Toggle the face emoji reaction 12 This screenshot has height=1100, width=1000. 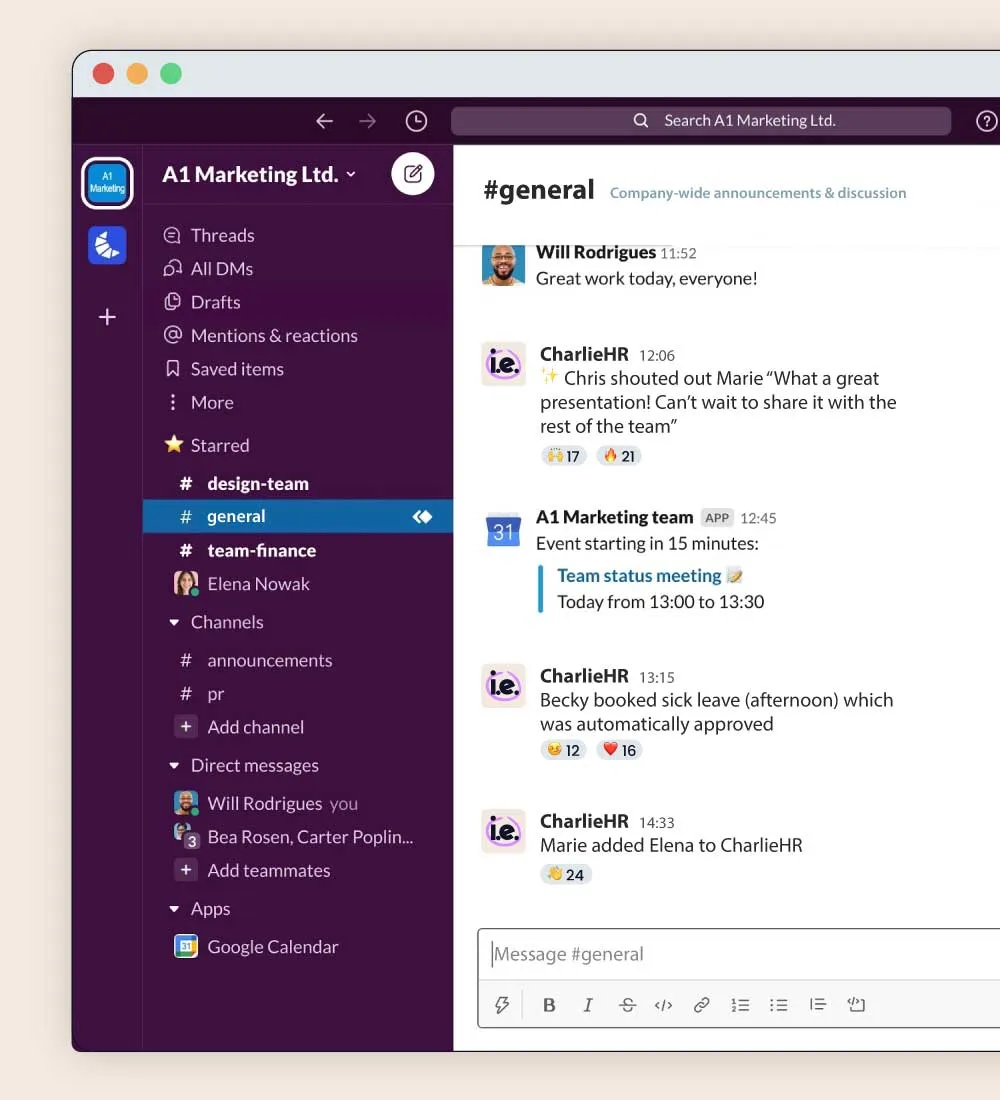pos(564,750)
